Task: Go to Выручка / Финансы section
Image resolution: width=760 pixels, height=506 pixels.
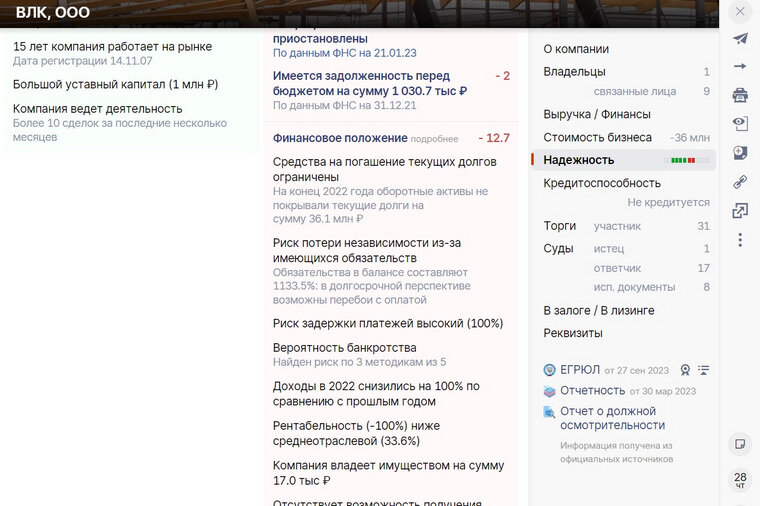Action: click(597, 114)
